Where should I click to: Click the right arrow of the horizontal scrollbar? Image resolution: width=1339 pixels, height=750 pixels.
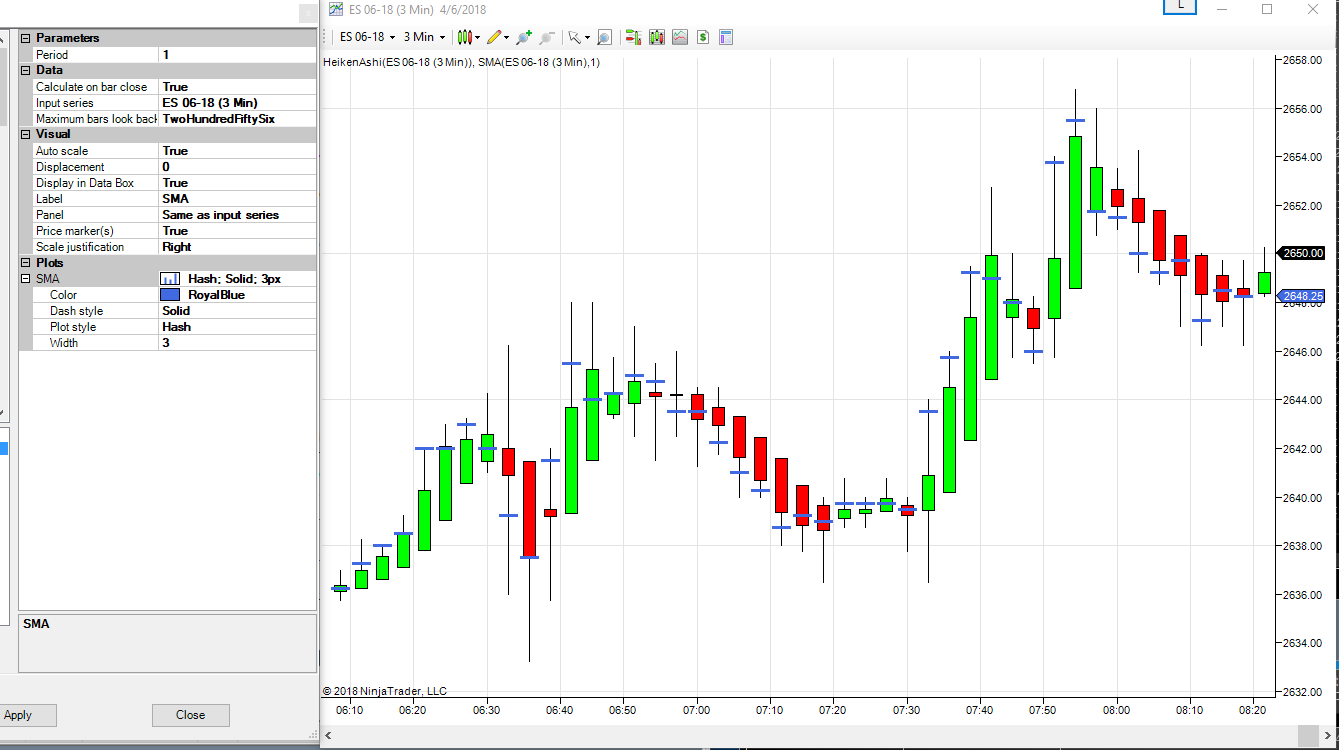tap(1330, 736)
